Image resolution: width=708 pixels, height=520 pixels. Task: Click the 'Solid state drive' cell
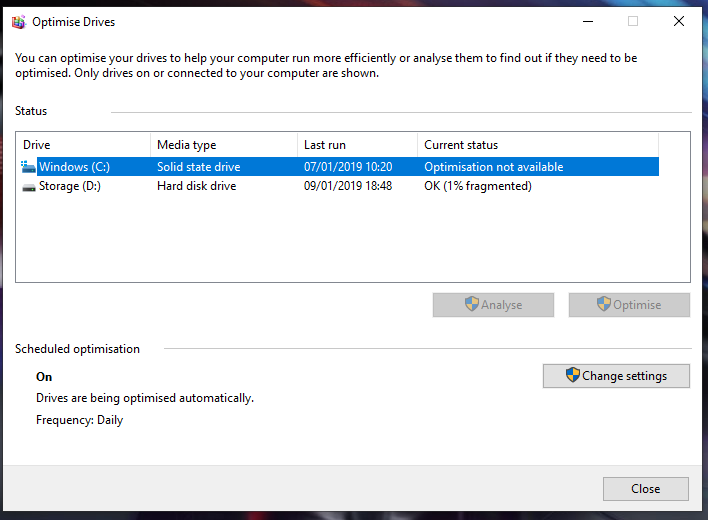coord(199,167)
